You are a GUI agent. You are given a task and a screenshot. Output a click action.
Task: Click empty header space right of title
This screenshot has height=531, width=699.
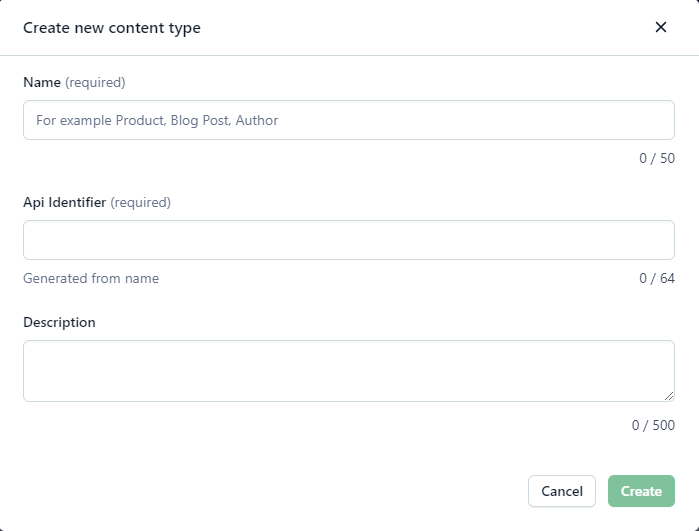420,28
